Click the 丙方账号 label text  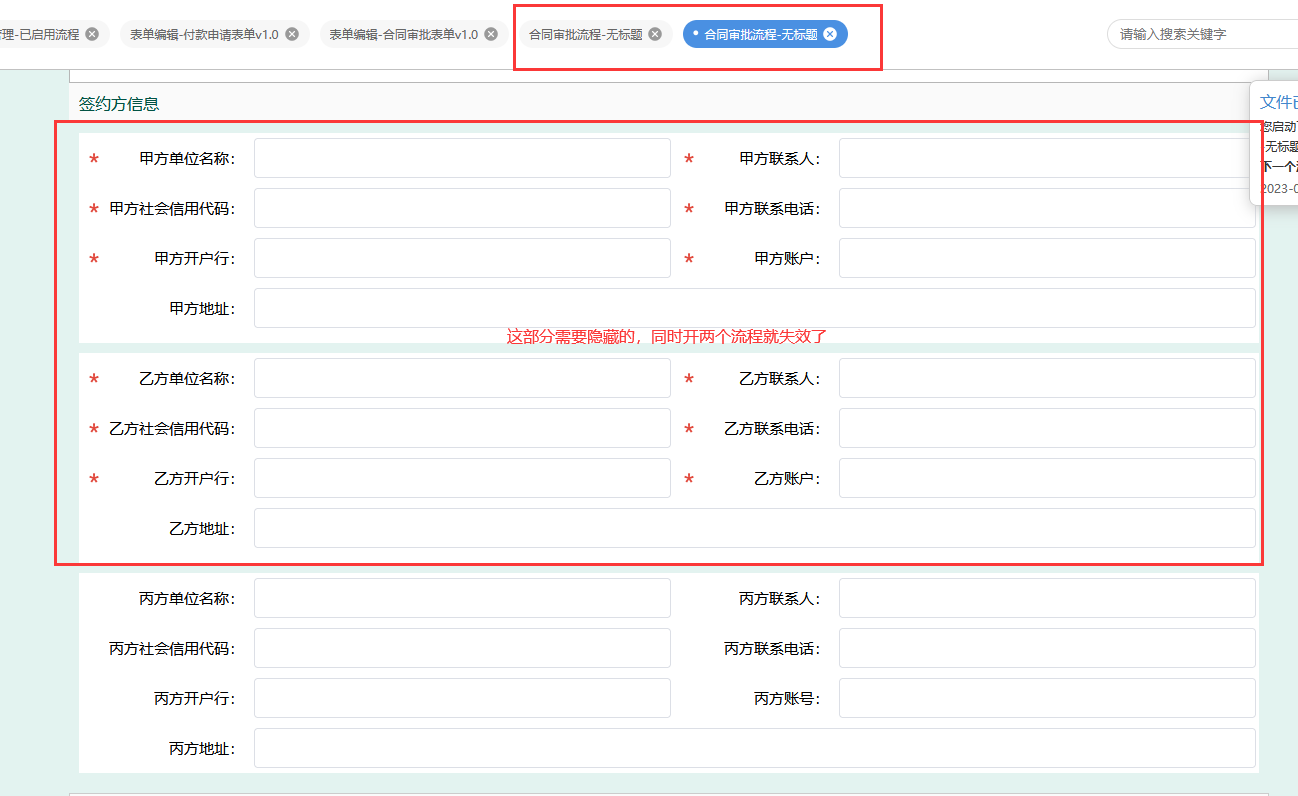click(787, 699)
